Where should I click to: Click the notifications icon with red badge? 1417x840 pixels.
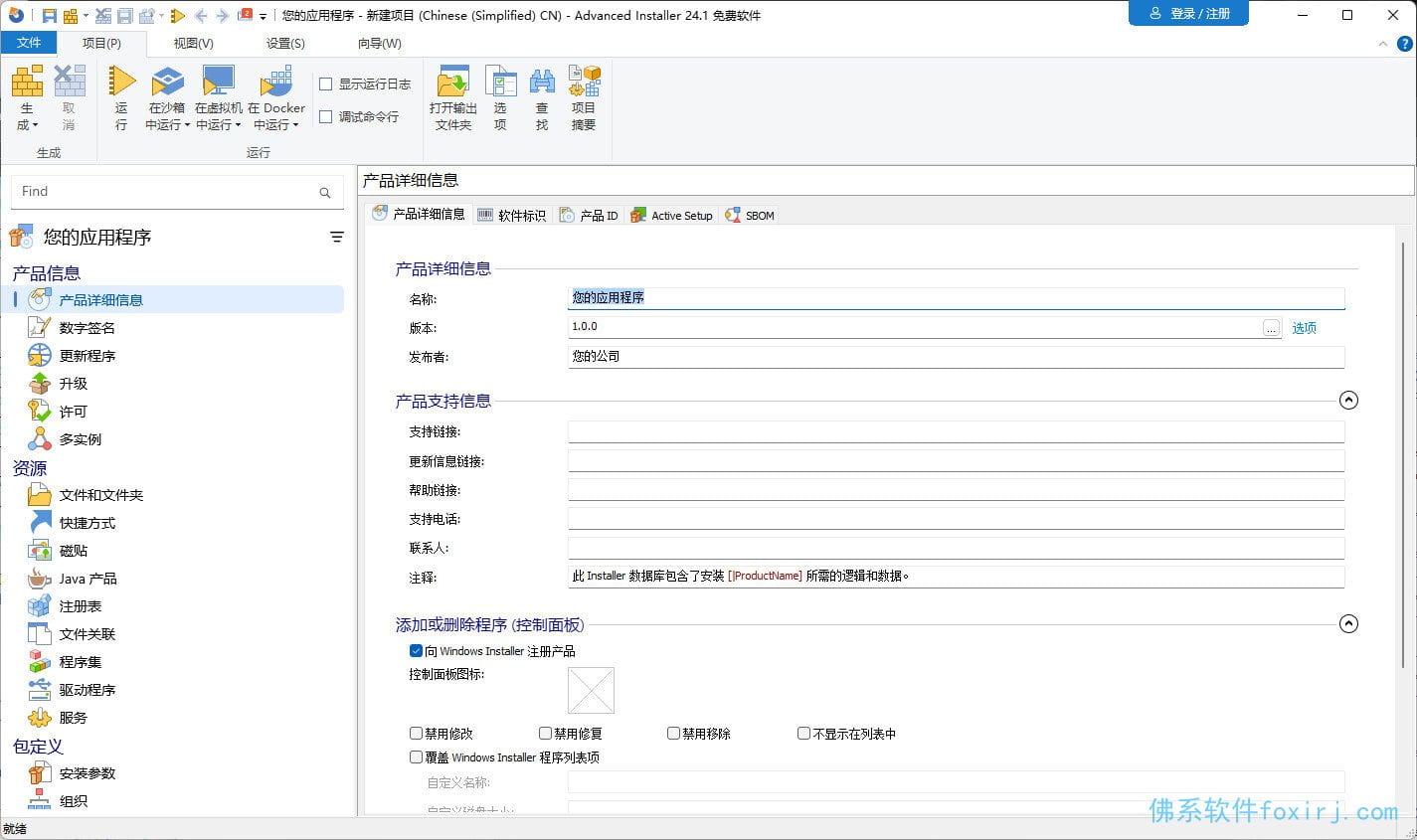(245, 15)
